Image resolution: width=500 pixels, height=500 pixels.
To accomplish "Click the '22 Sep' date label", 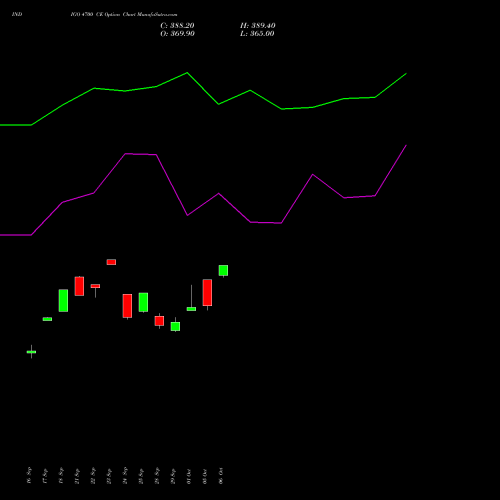I will coord(93,475).
